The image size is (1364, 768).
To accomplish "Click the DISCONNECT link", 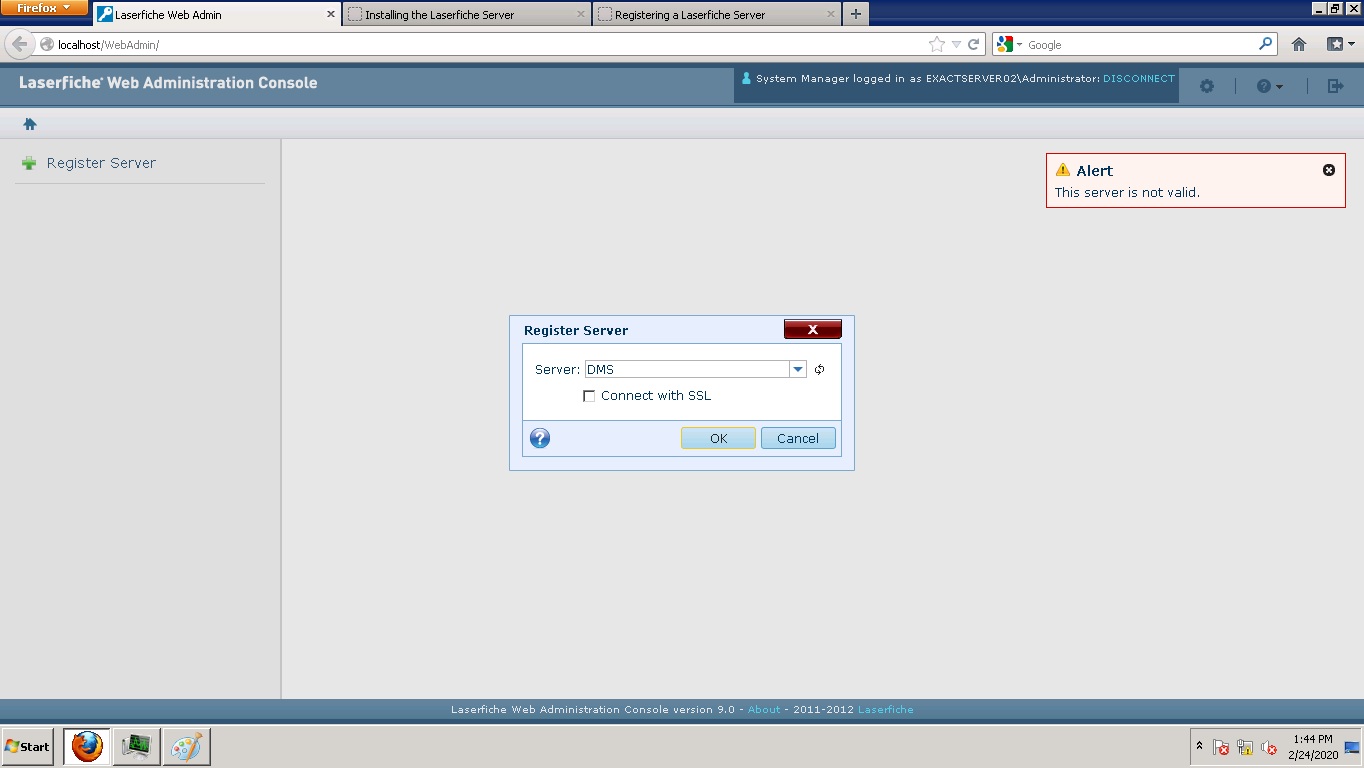I will click(x=1139, y=79).
